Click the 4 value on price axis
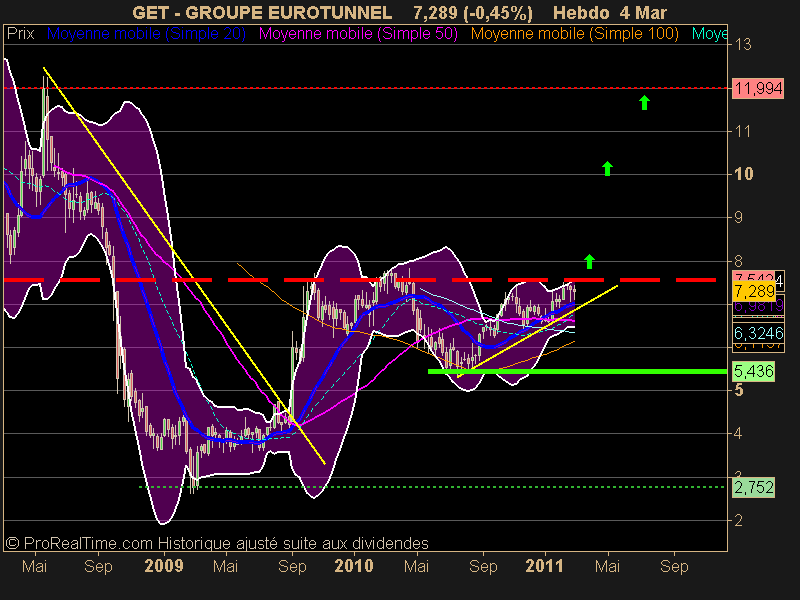The height and width of the screenshot is (600, 800). [738, 434]
